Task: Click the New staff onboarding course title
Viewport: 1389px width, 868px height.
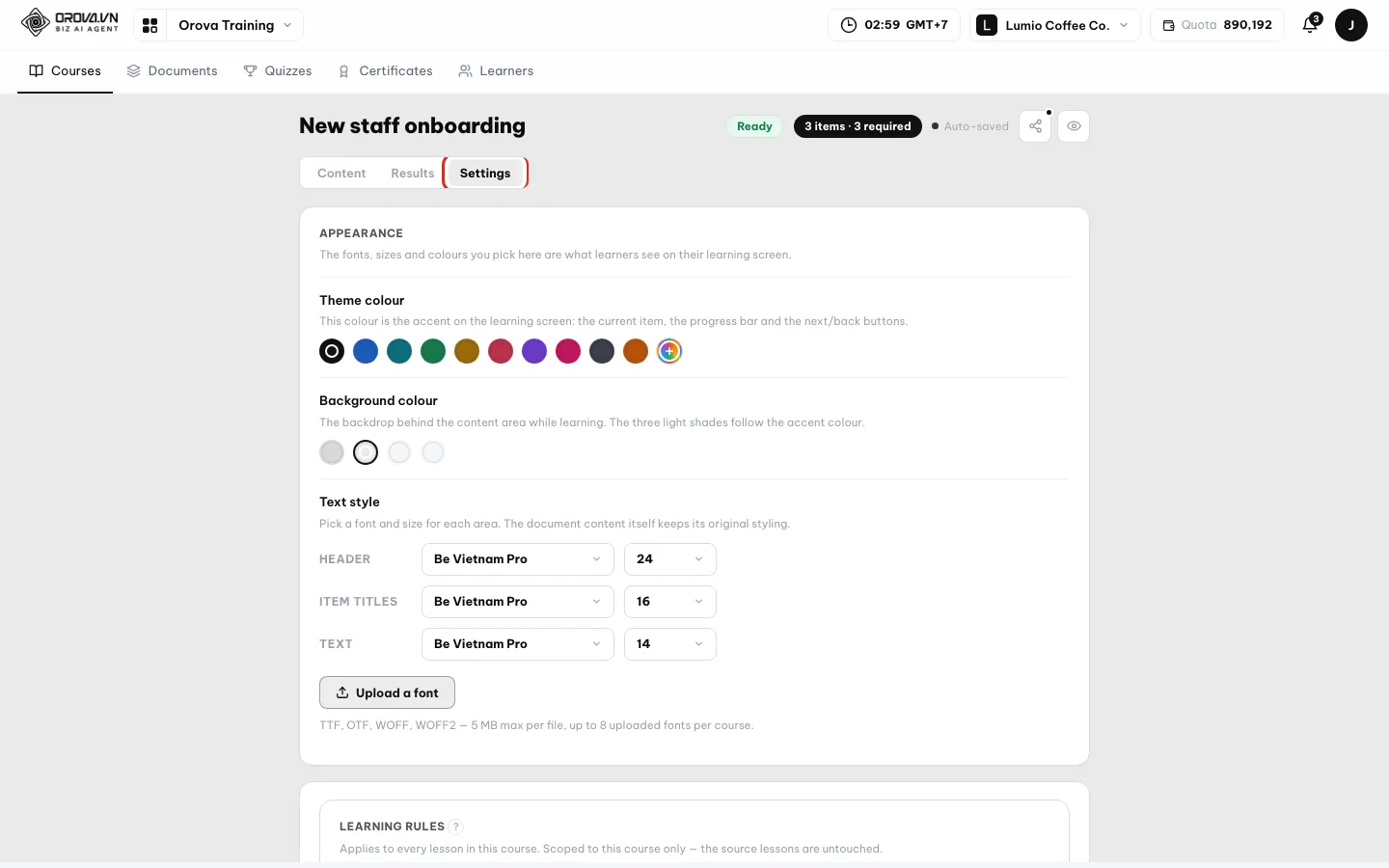Action: 413,125
